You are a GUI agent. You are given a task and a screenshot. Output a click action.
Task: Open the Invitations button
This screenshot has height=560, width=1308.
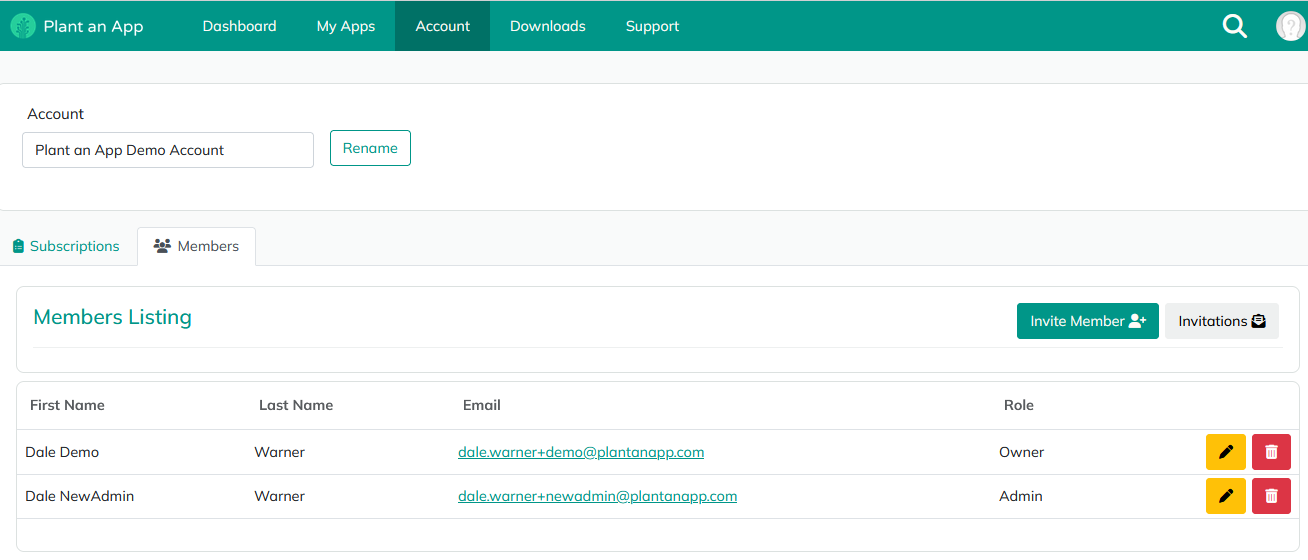1221,321
